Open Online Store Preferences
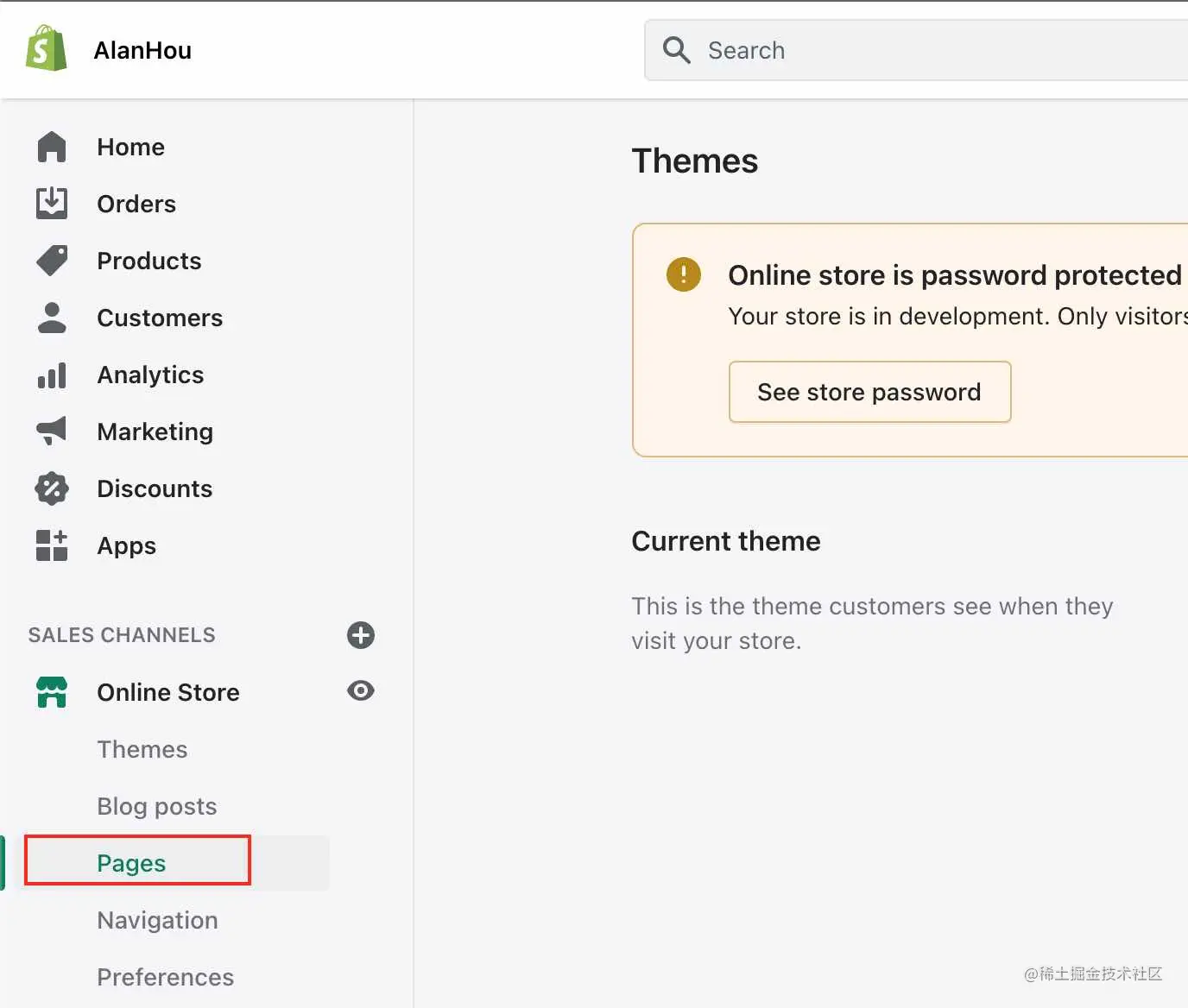 point(166,977)
